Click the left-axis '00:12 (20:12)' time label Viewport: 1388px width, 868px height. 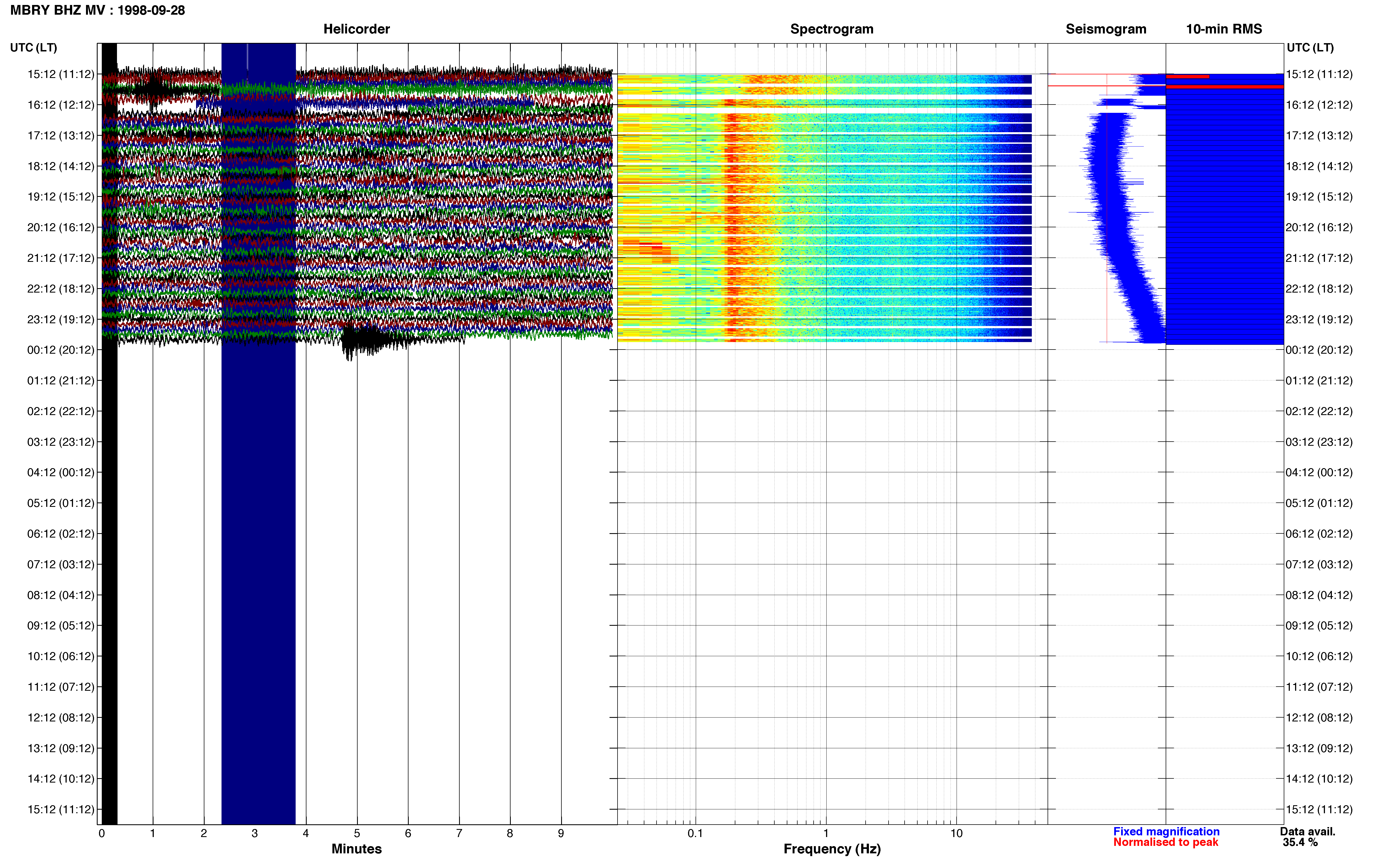point(61,350)
